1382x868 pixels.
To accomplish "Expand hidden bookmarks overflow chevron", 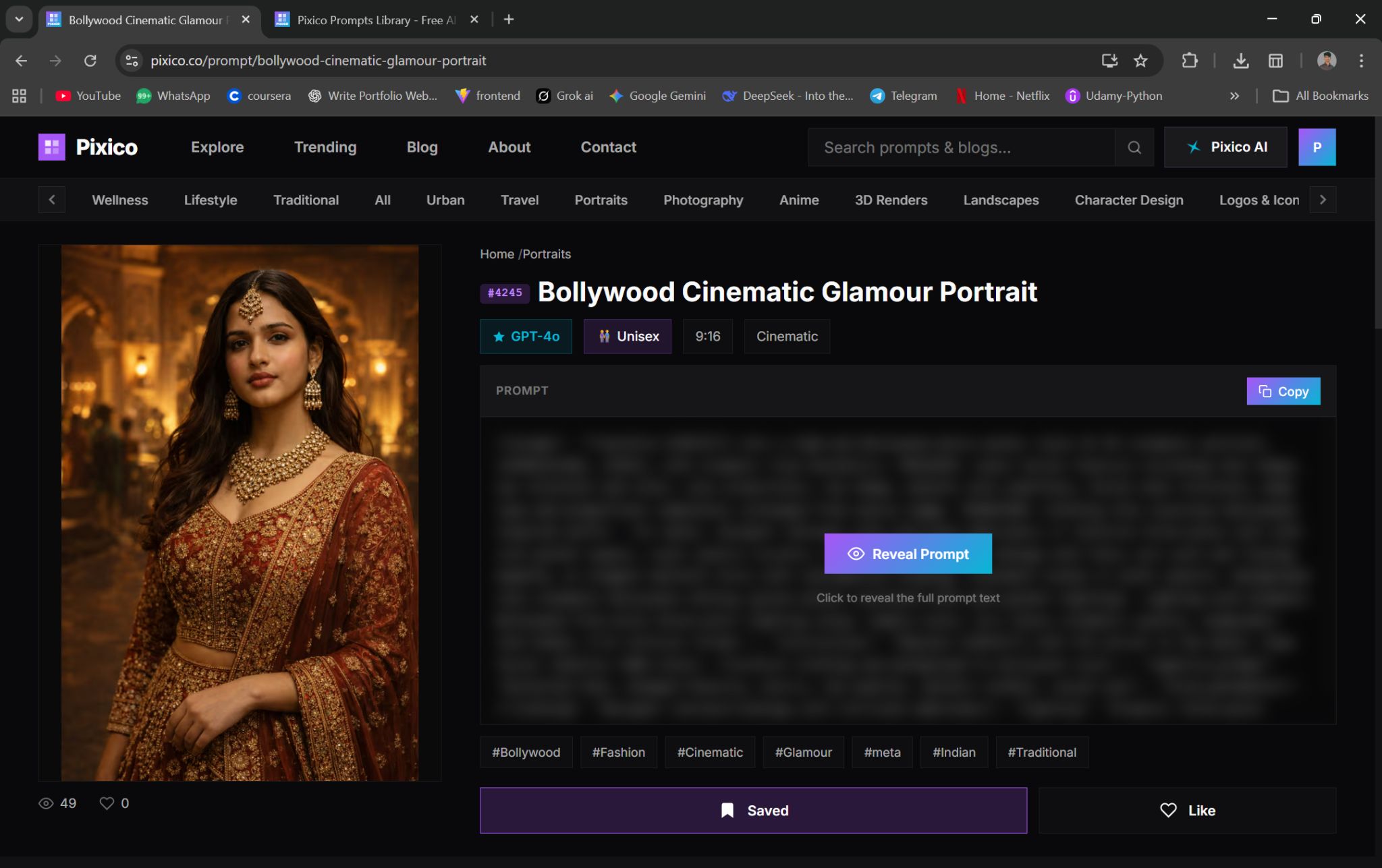I will point(1234,96).
